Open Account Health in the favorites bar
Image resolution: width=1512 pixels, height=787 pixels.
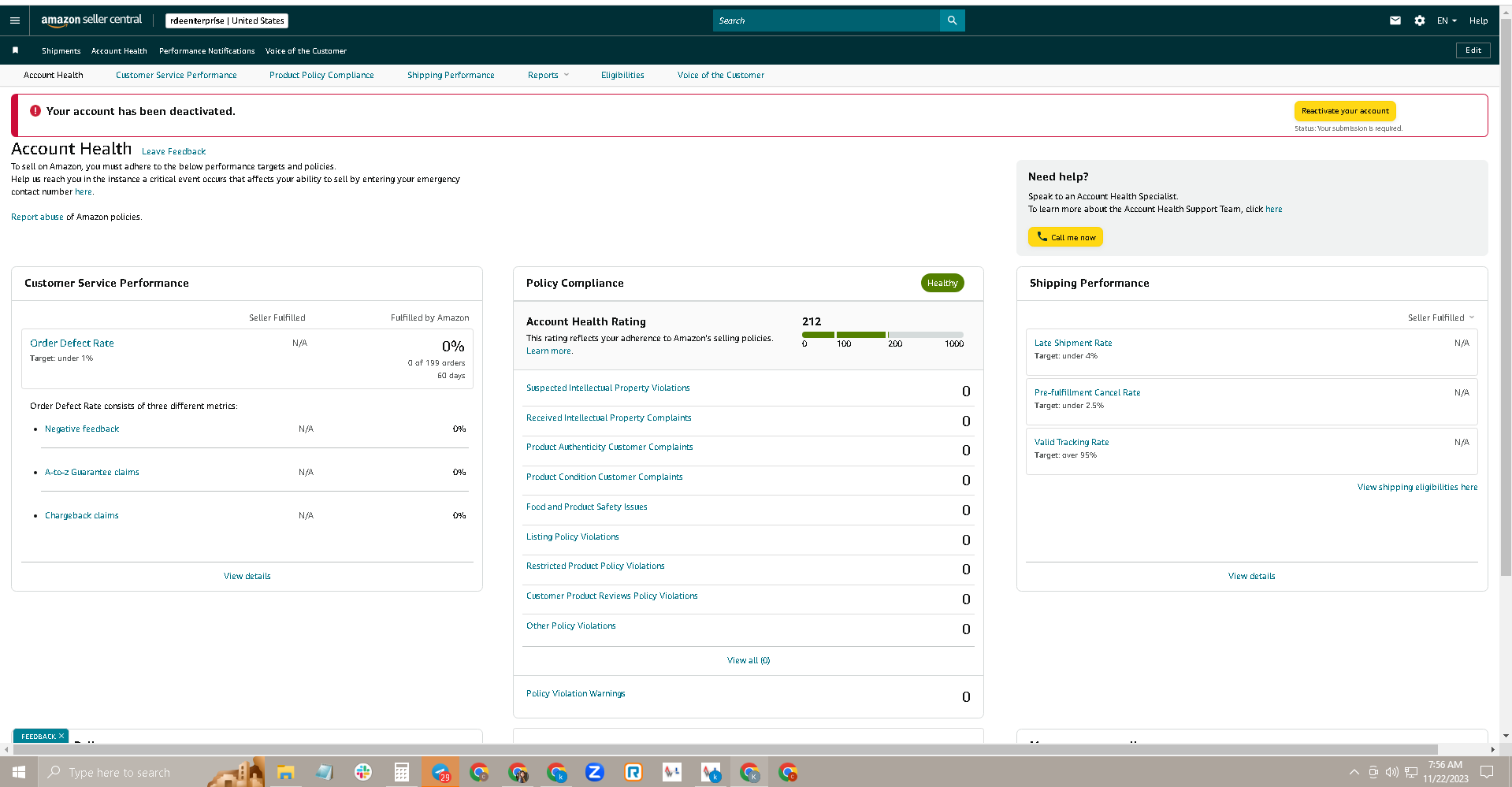click(119, 50)
